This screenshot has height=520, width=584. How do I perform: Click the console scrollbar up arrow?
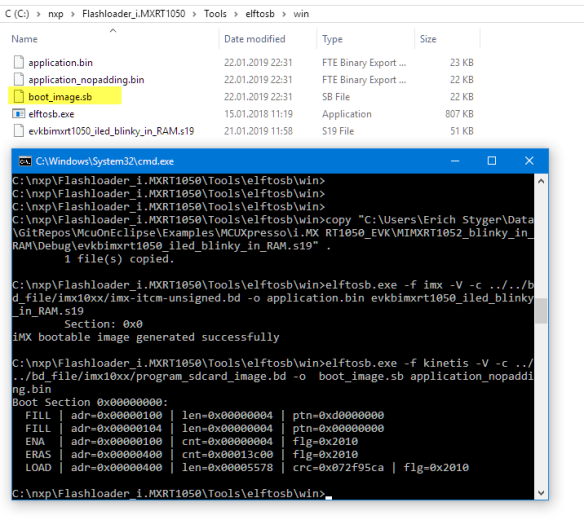point(541,181)
